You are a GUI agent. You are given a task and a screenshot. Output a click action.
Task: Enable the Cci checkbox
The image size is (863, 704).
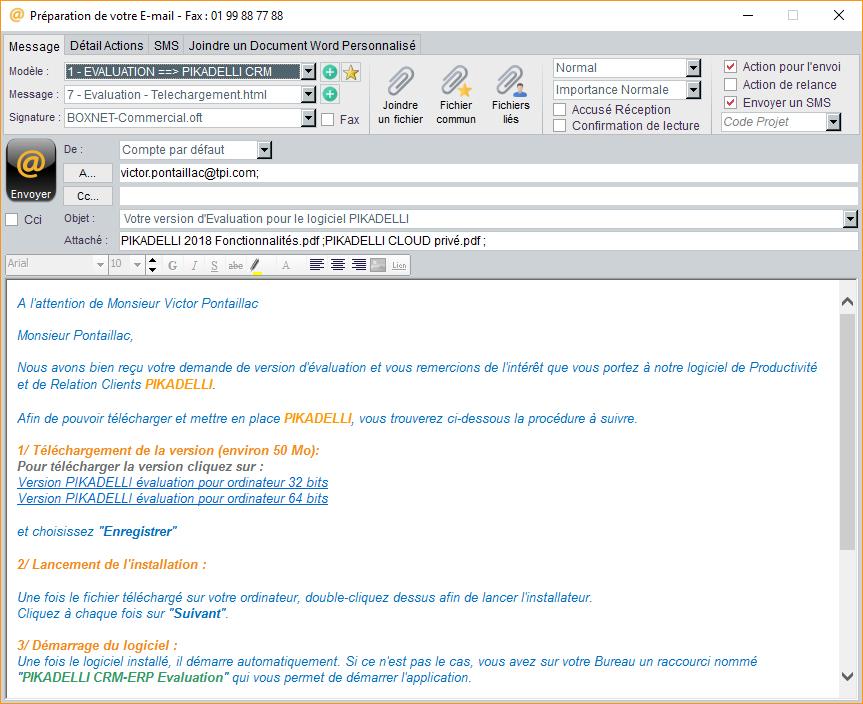tap(12, 220)
